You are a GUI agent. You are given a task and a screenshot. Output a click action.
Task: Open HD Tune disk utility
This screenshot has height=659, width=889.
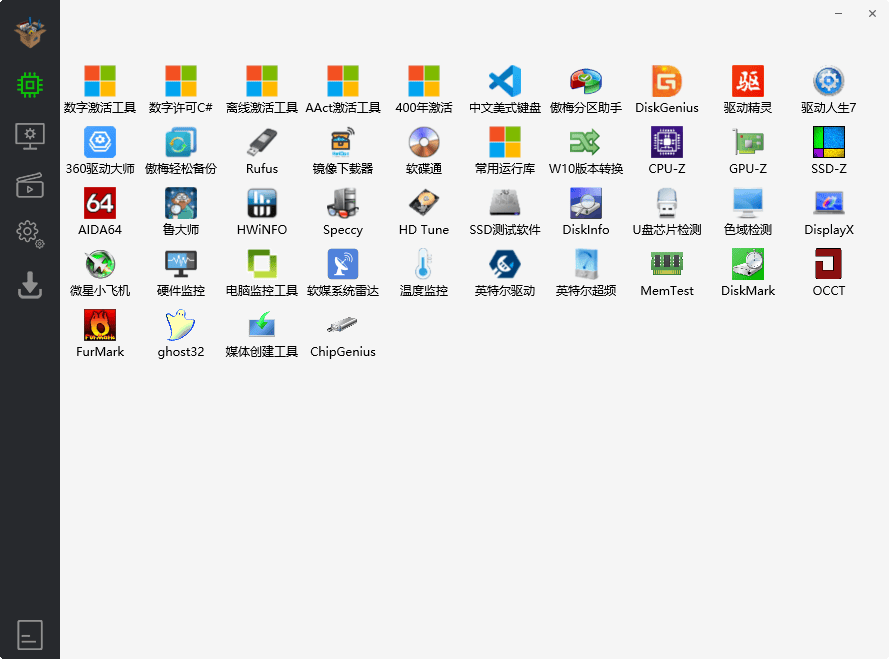click(423, 210)
